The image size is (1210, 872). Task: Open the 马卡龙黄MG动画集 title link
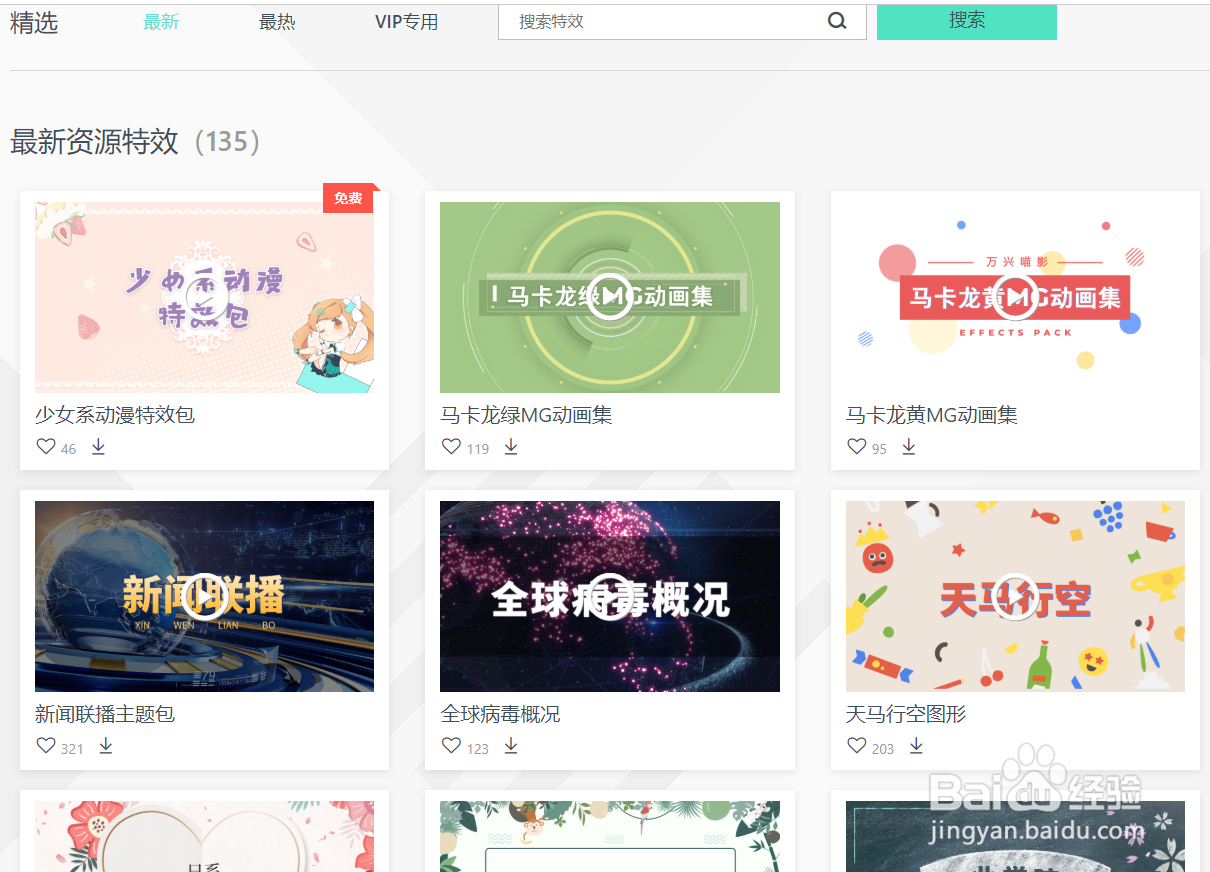(932, 414)
